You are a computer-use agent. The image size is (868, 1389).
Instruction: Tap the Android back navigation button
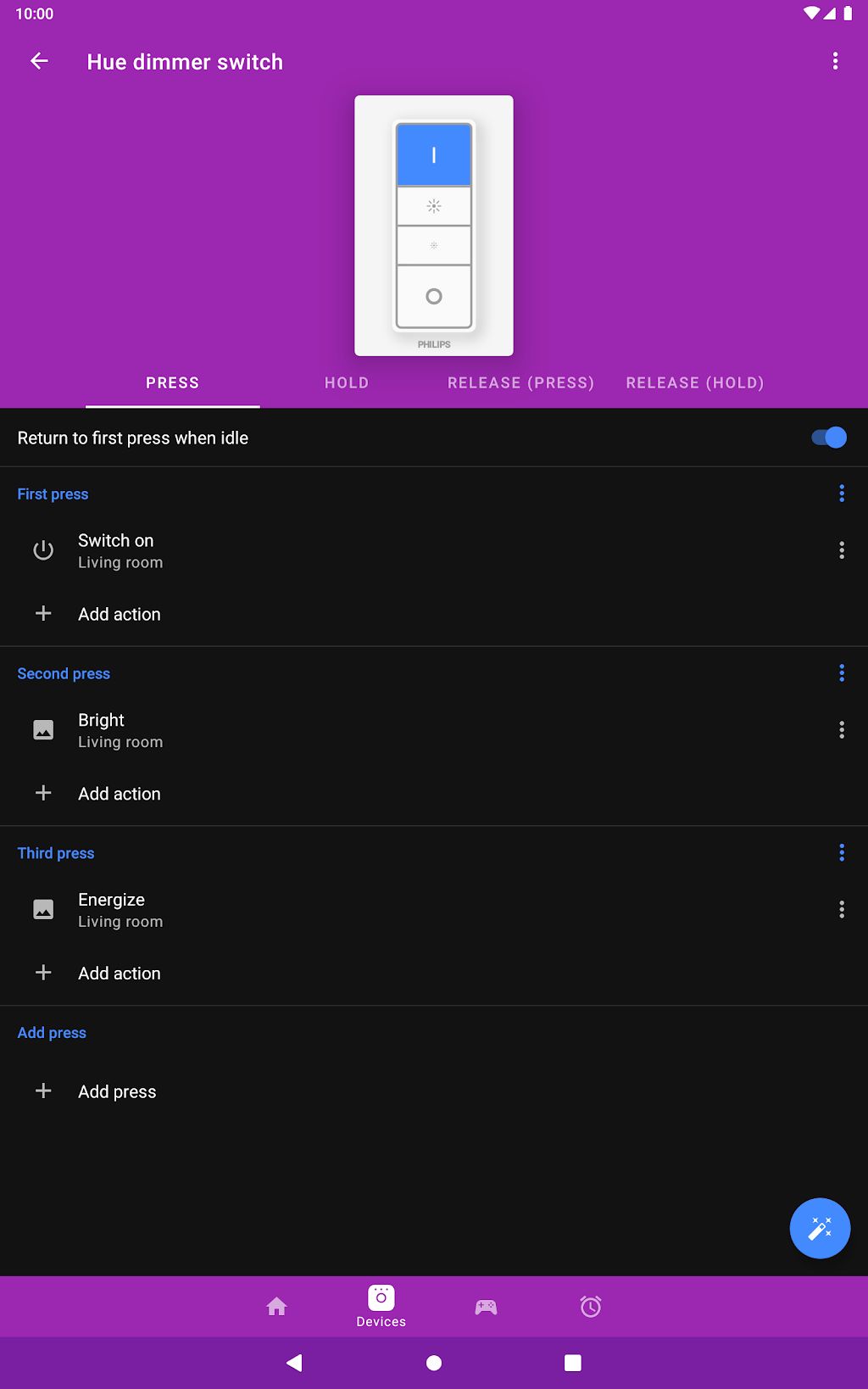click(294, 1363)
